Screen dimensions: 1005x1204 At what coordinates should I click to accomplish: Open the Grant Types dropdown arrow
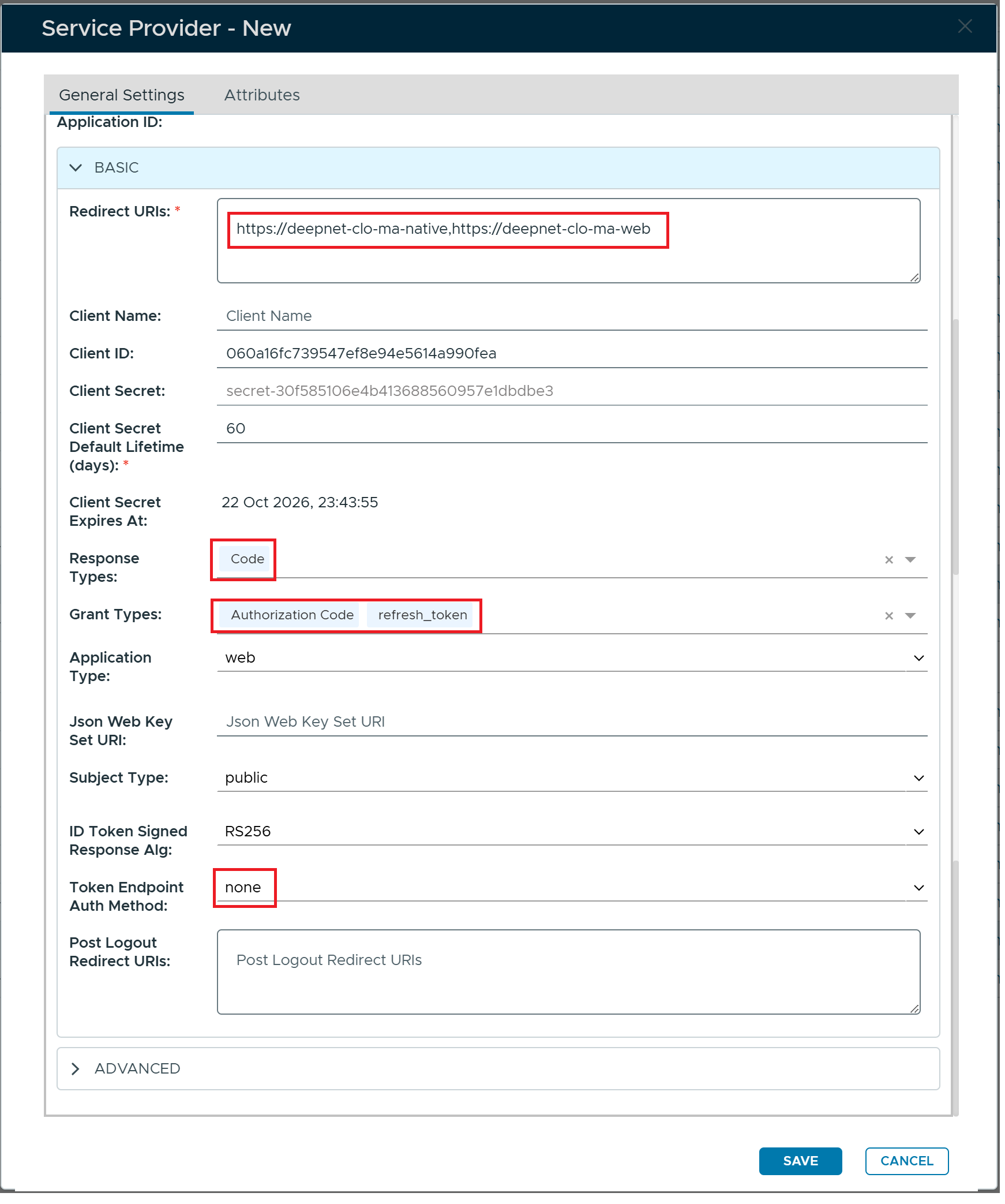point(910,616)
